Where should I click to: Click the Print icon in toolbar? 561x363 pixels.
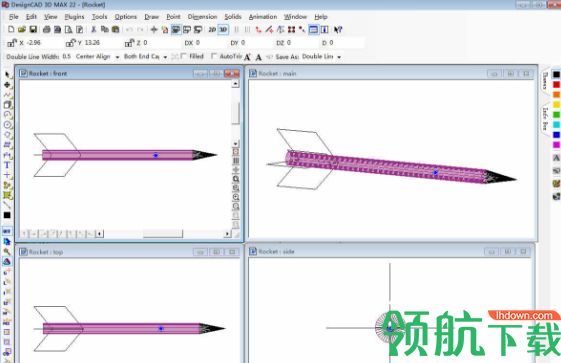pos(46,30)
